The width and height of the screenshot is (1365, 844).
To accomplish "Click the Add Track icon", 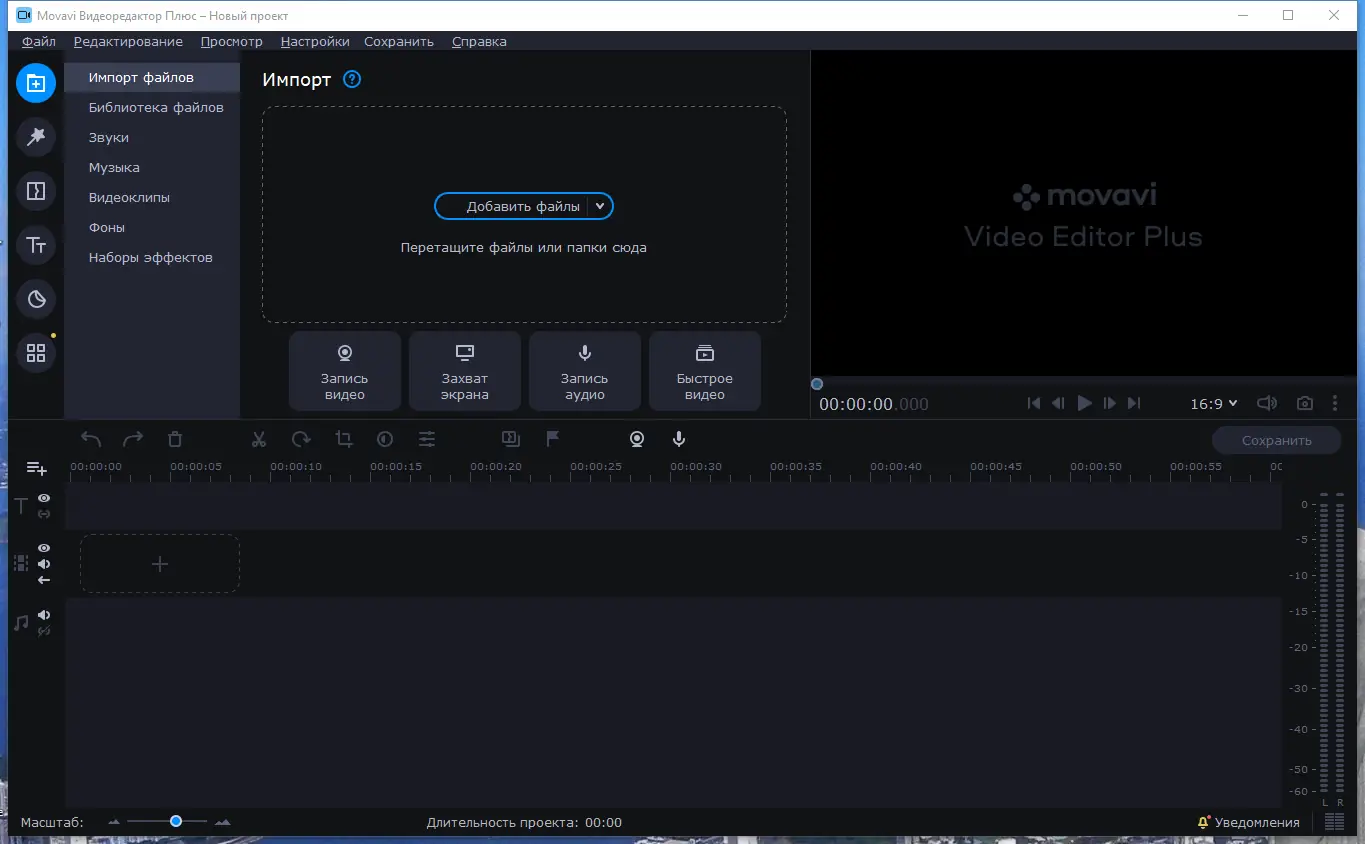I will tap(36, 467).
